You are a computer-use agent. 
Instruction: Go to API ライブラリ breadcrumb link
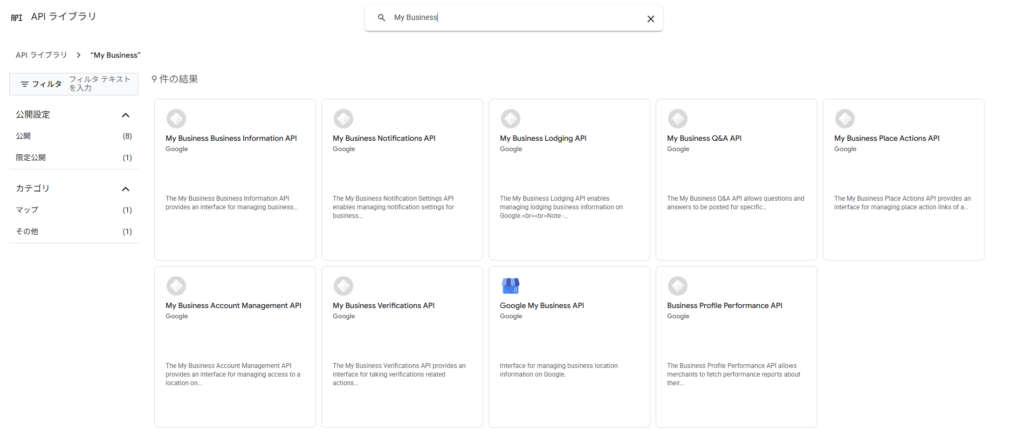click(x=42, y=55)
